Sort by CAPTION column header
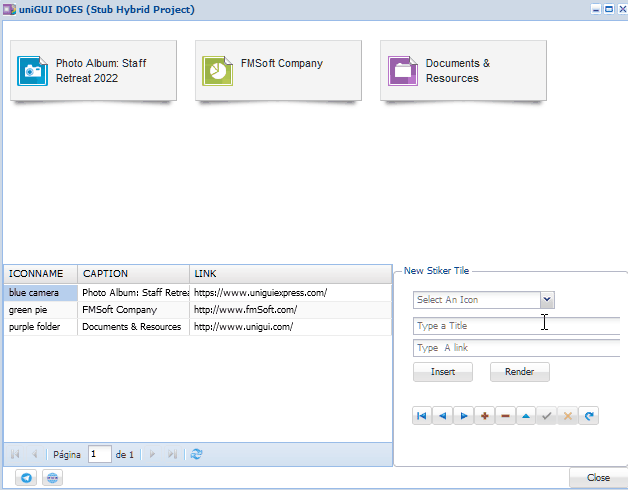Screen dimensions: 628x490 pyautogui.click(x=133, y=274)
